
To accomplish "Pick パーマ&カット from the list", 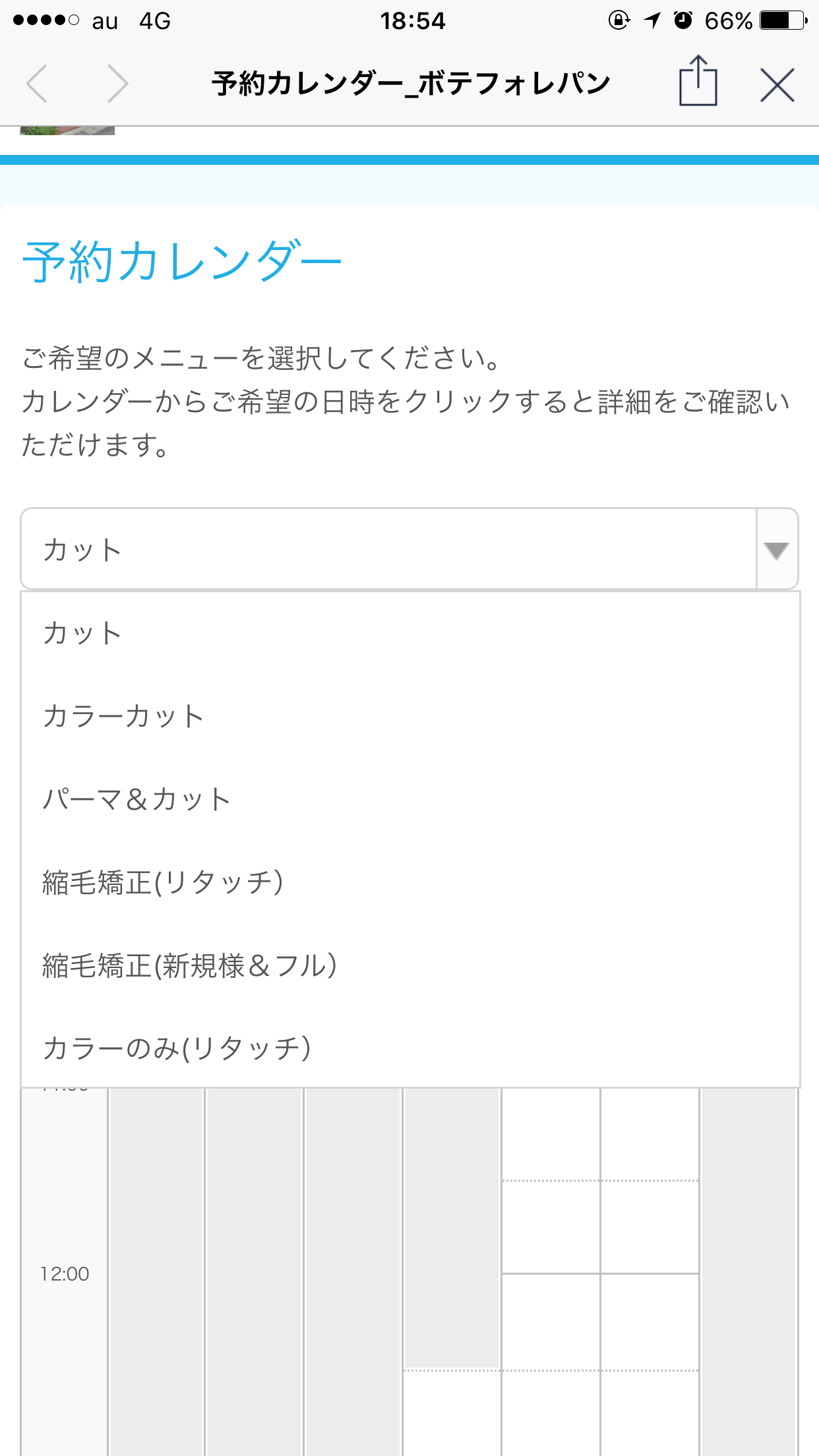I will pos(136,799).
